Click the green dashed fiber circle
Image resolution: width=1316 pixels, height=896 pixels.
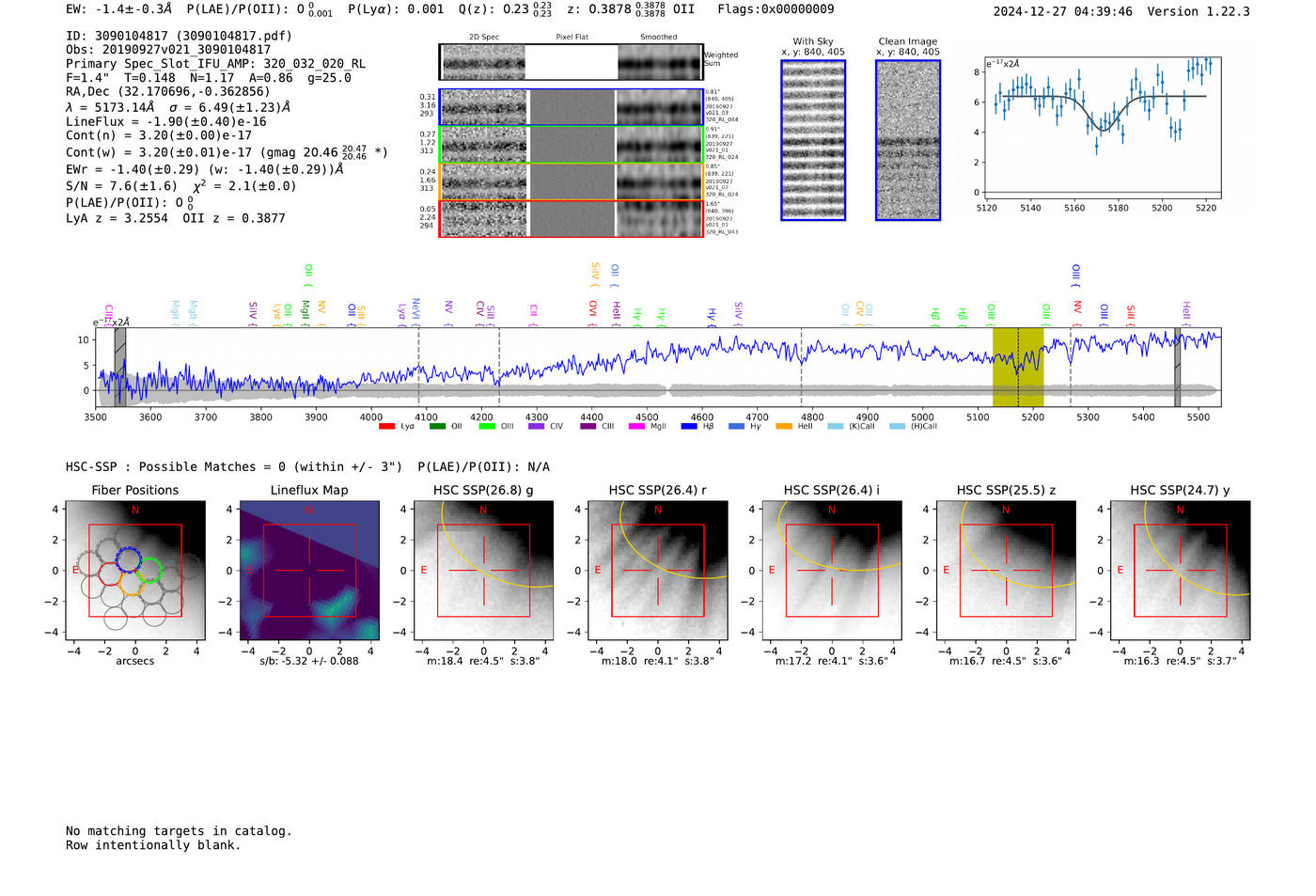[x=149, y=570]
